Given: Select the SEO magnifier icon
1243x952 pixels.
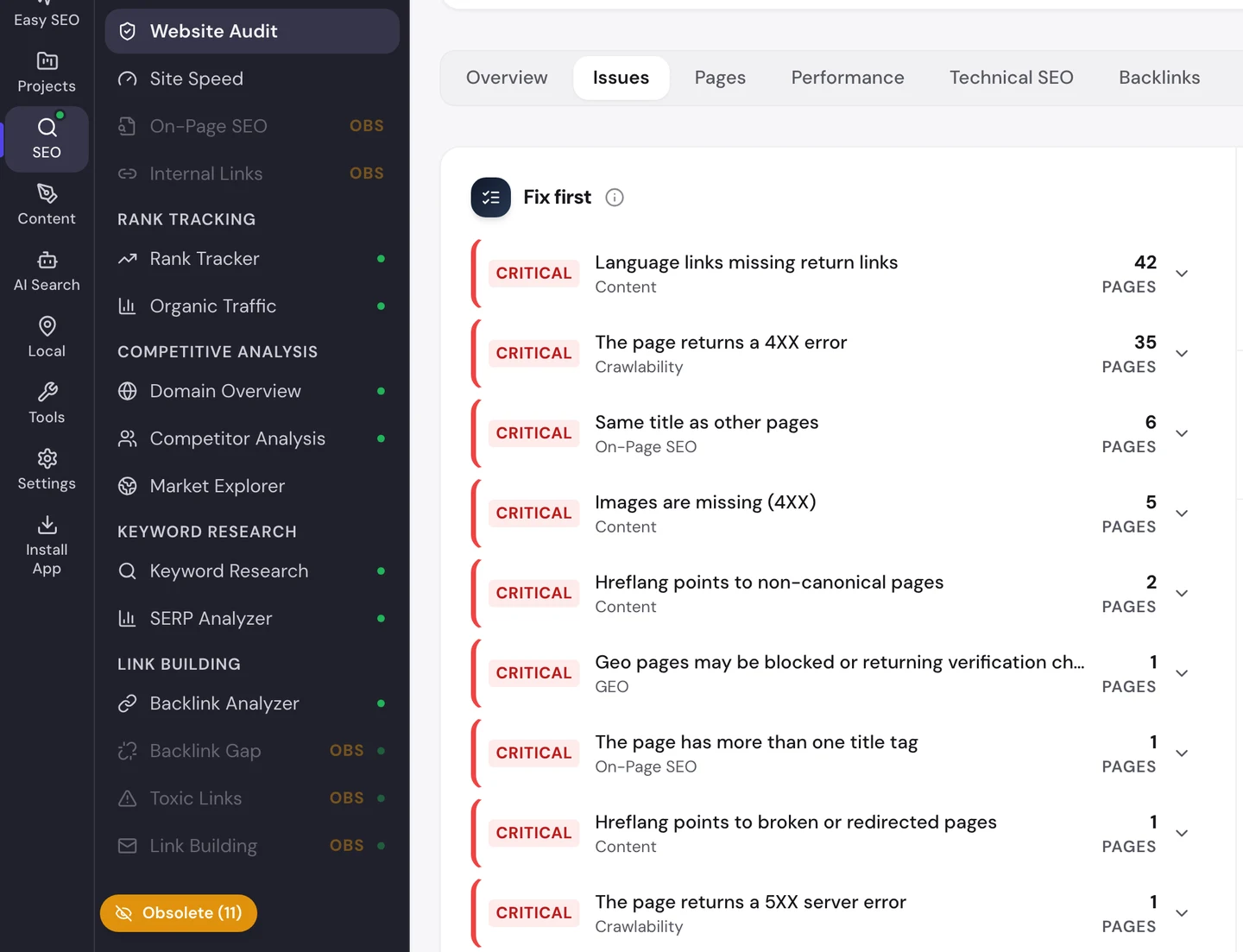Looking at the screenshot, I should [47, 128].
